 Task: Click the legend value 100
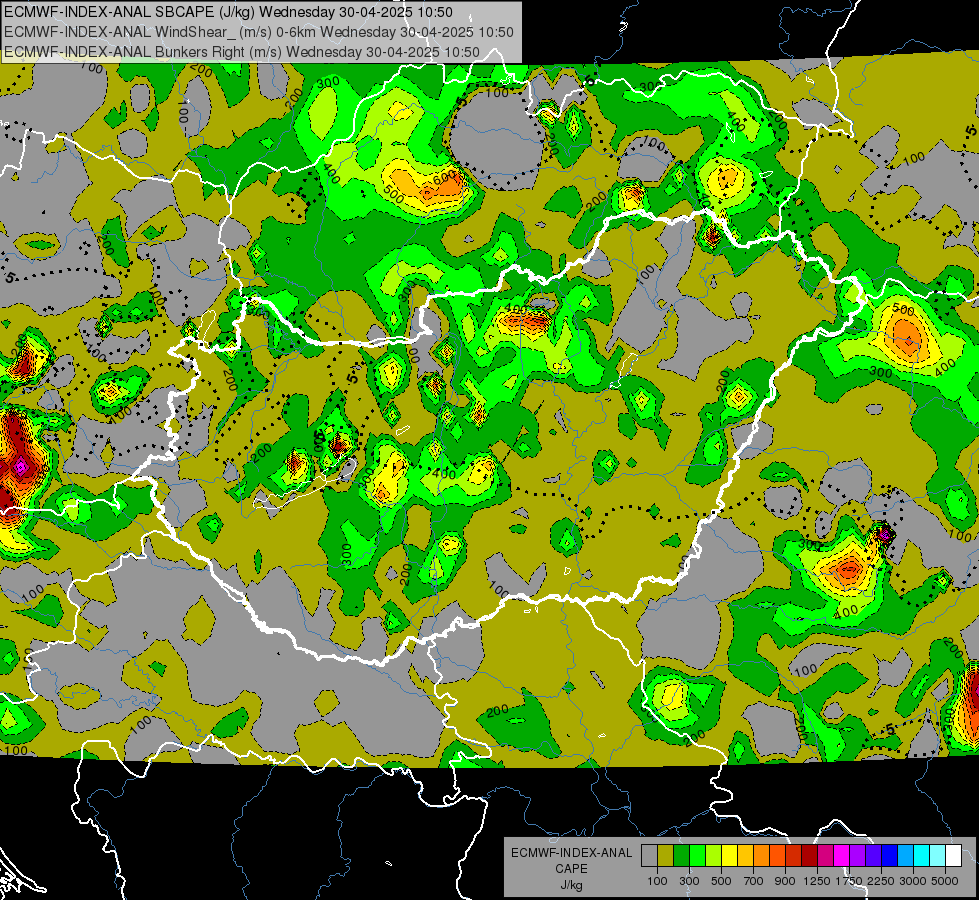[657, 881]
